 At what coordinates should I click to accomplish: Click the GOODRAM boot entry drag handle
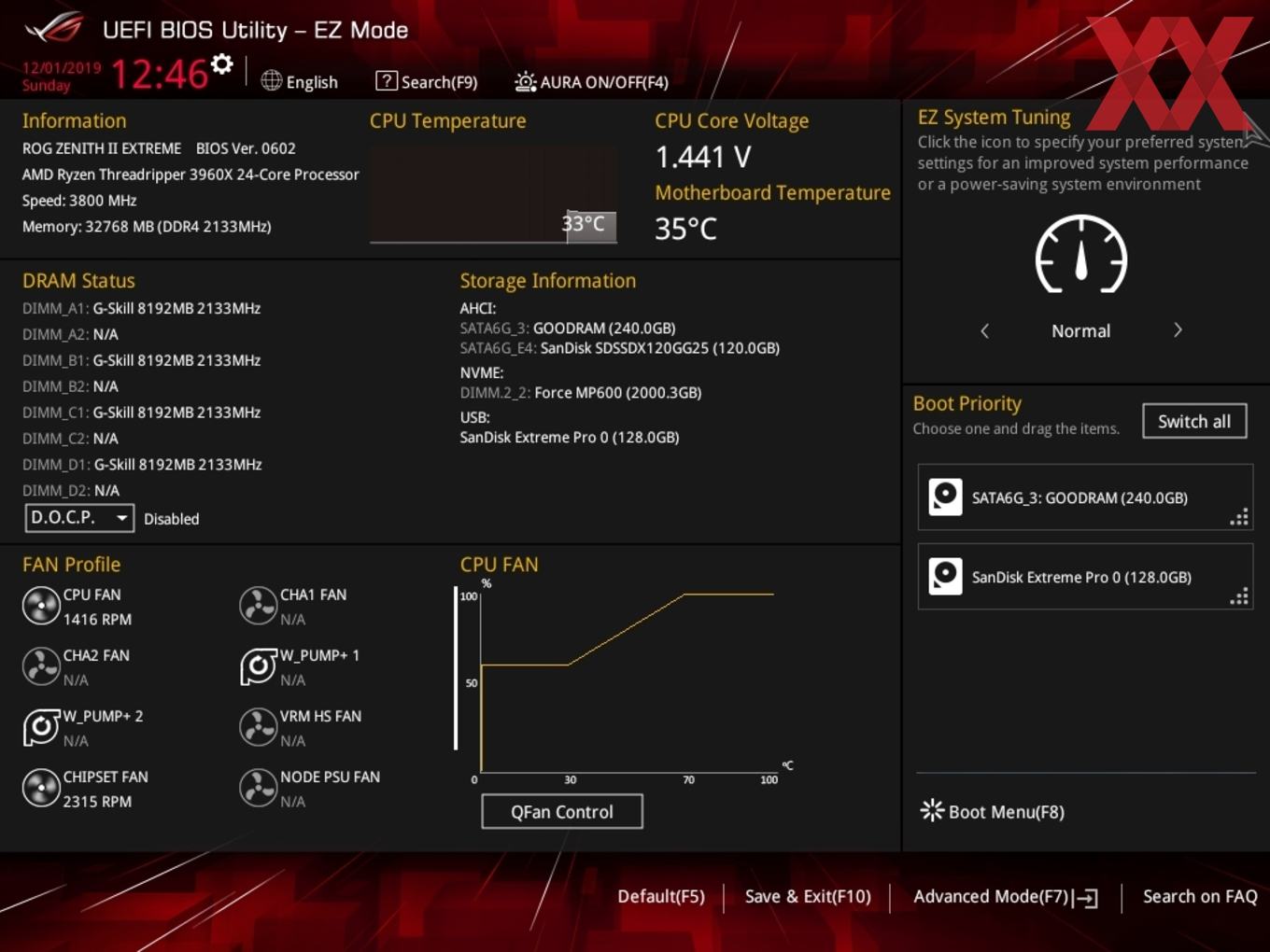[1239, 517]
